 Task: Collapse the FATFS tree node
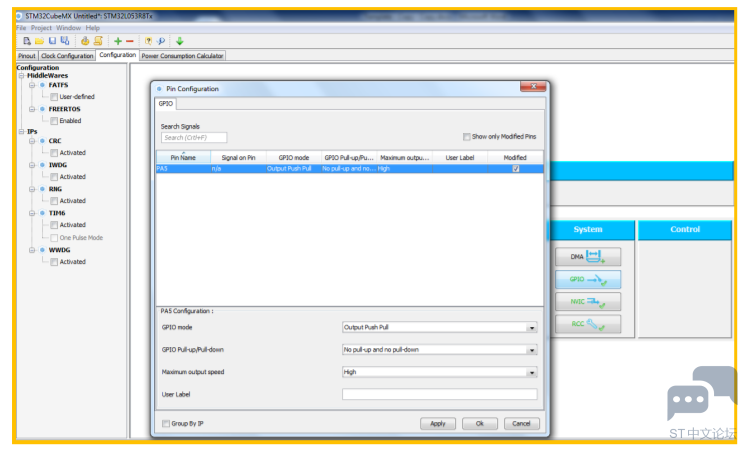pyautogui.click(x=32, y=85)
